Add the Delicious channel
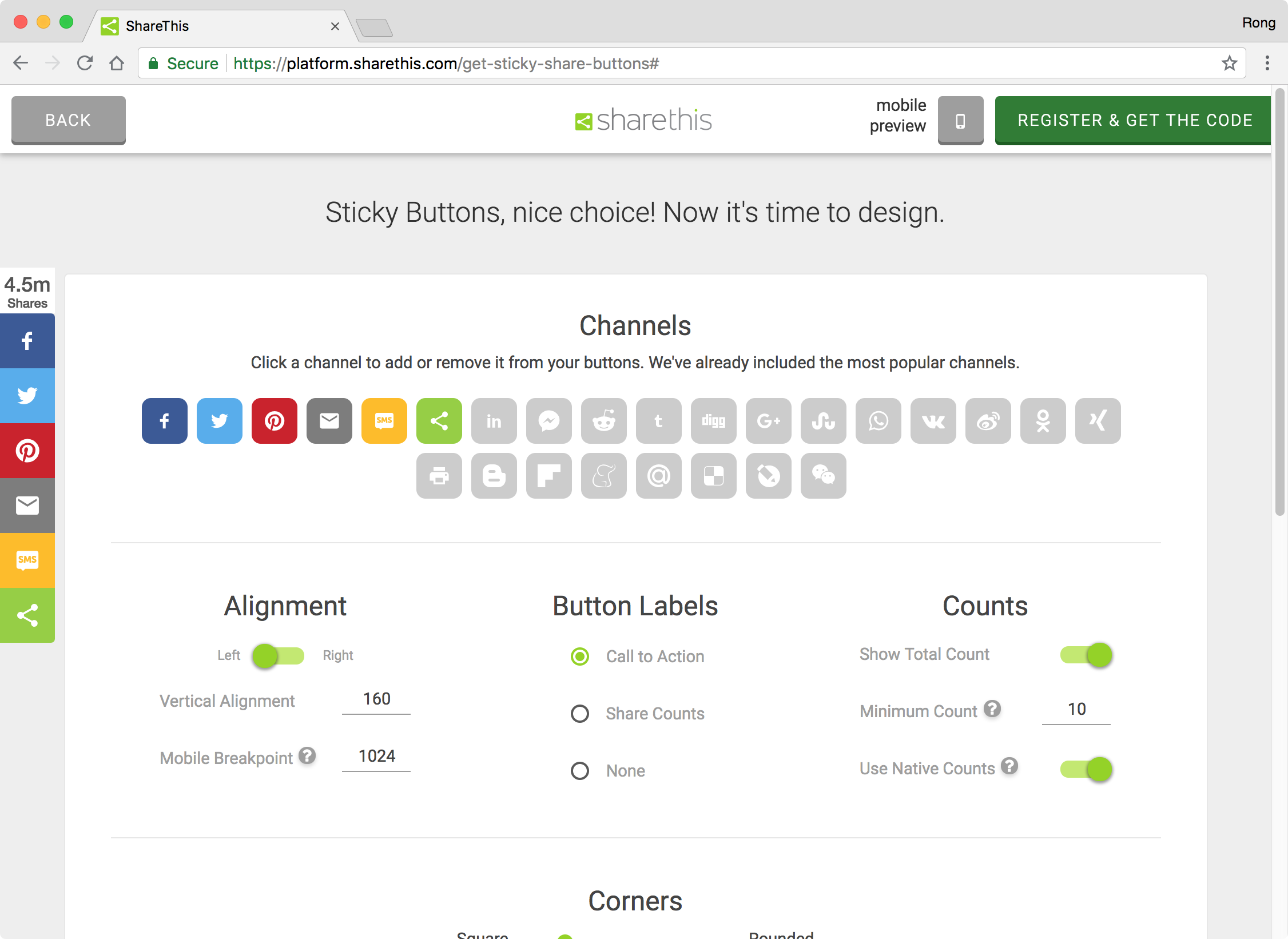Image resolution: width=1288 pixels, height=939 pixels. [x=714, y=476]
